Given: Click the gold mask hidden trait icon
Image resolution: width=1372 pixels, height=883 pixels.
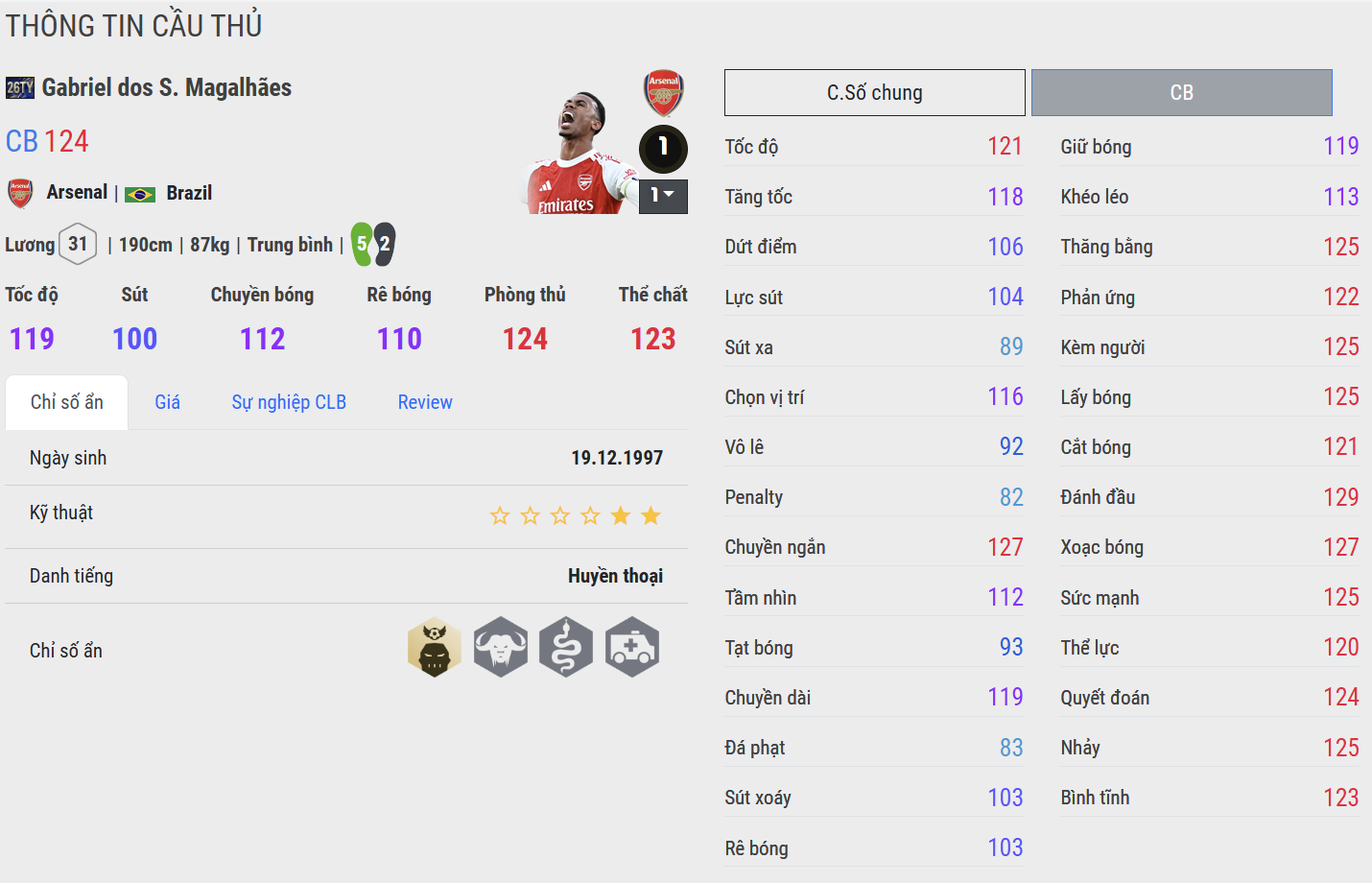Looking at the screenshot, I should click(435, 647).
